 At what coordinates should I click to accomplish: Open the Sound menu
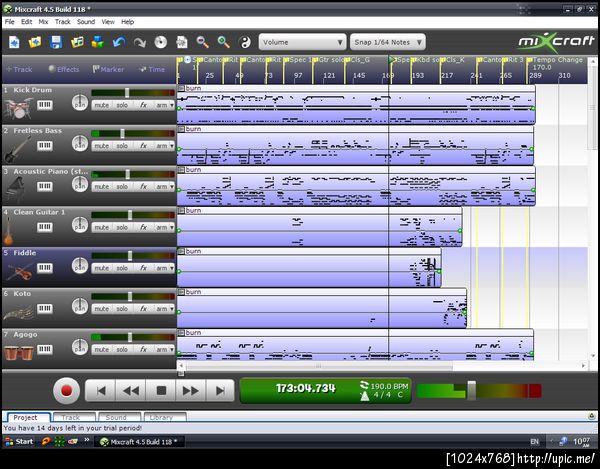86,22
